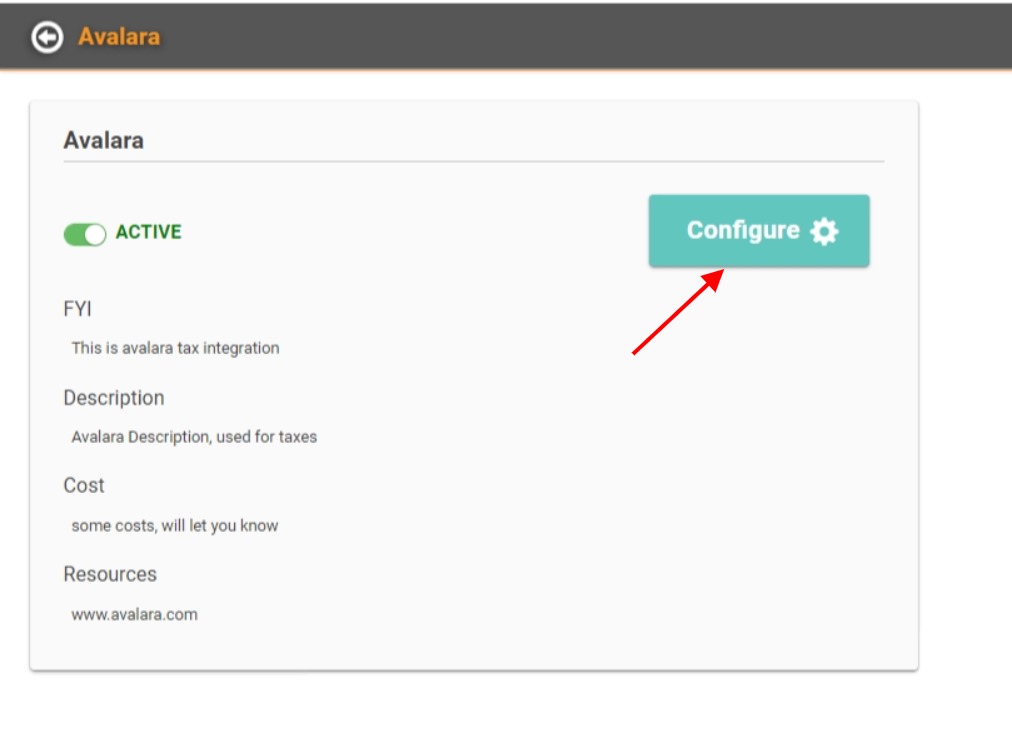Click the Description section label
This screenshot has width=1012, height=733.
coord(114,398)
